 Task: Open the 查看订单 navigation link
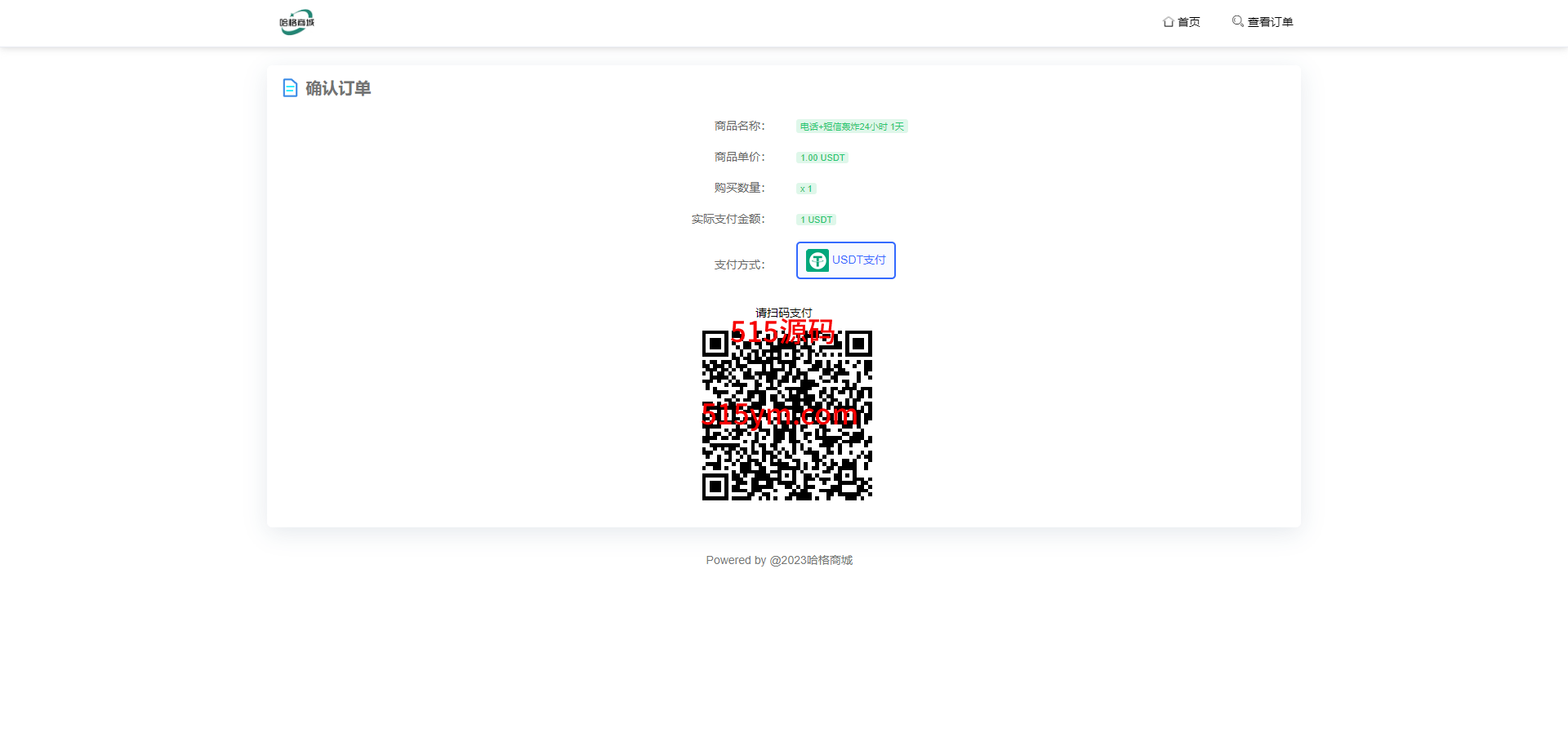tap(1270, 22)
